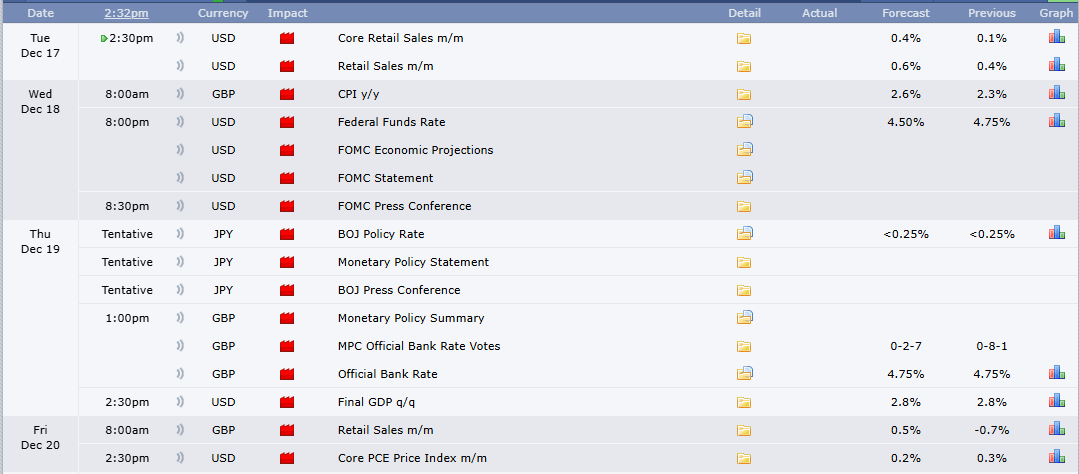Click the Currency column header
This screenshot has width=1079, height=474.
(x=223, y=13)
